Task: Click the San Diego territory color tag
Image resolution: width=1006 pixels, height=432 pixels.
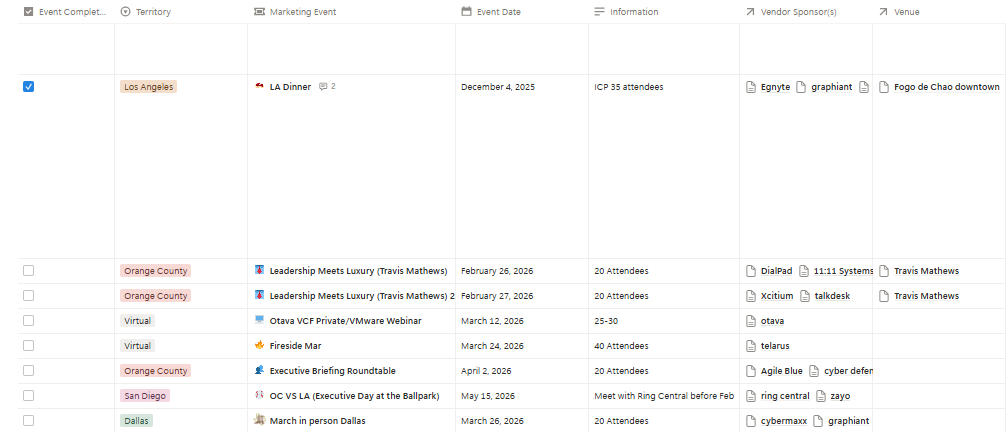Action: click(x=145, y=396)
